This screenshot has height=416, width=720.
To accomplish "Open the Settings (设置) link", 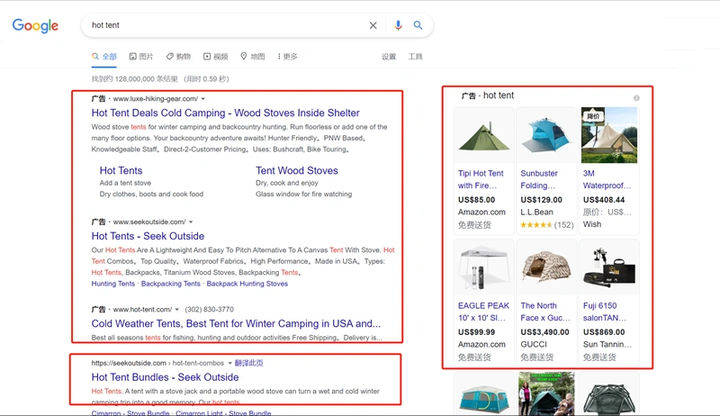I will (x=388, y=56).
